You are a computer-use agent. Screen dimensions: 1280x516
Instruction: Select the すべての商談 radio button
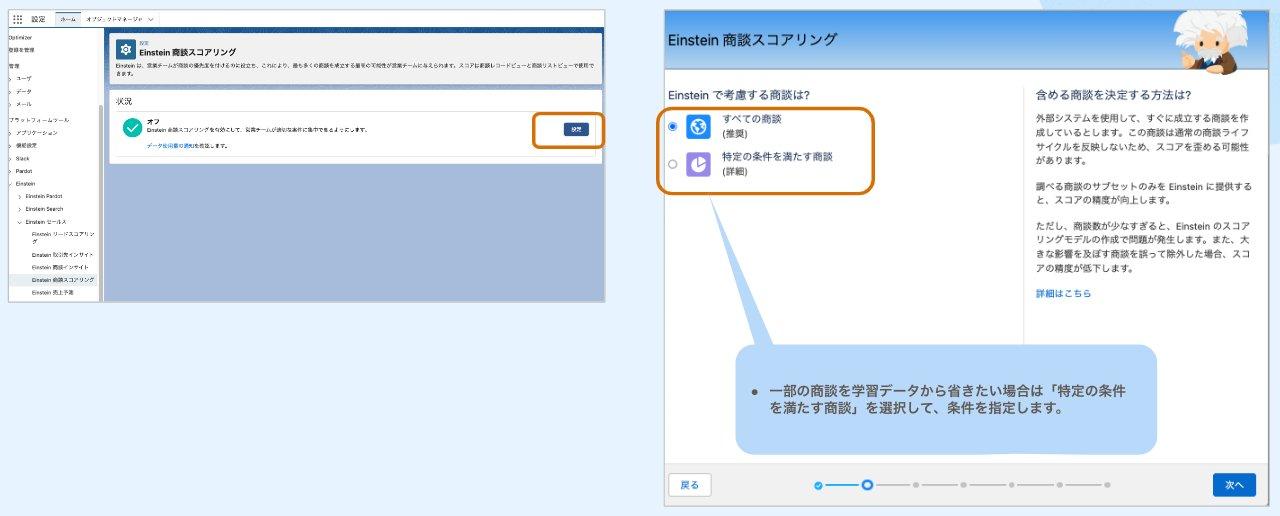click(672, 126)
